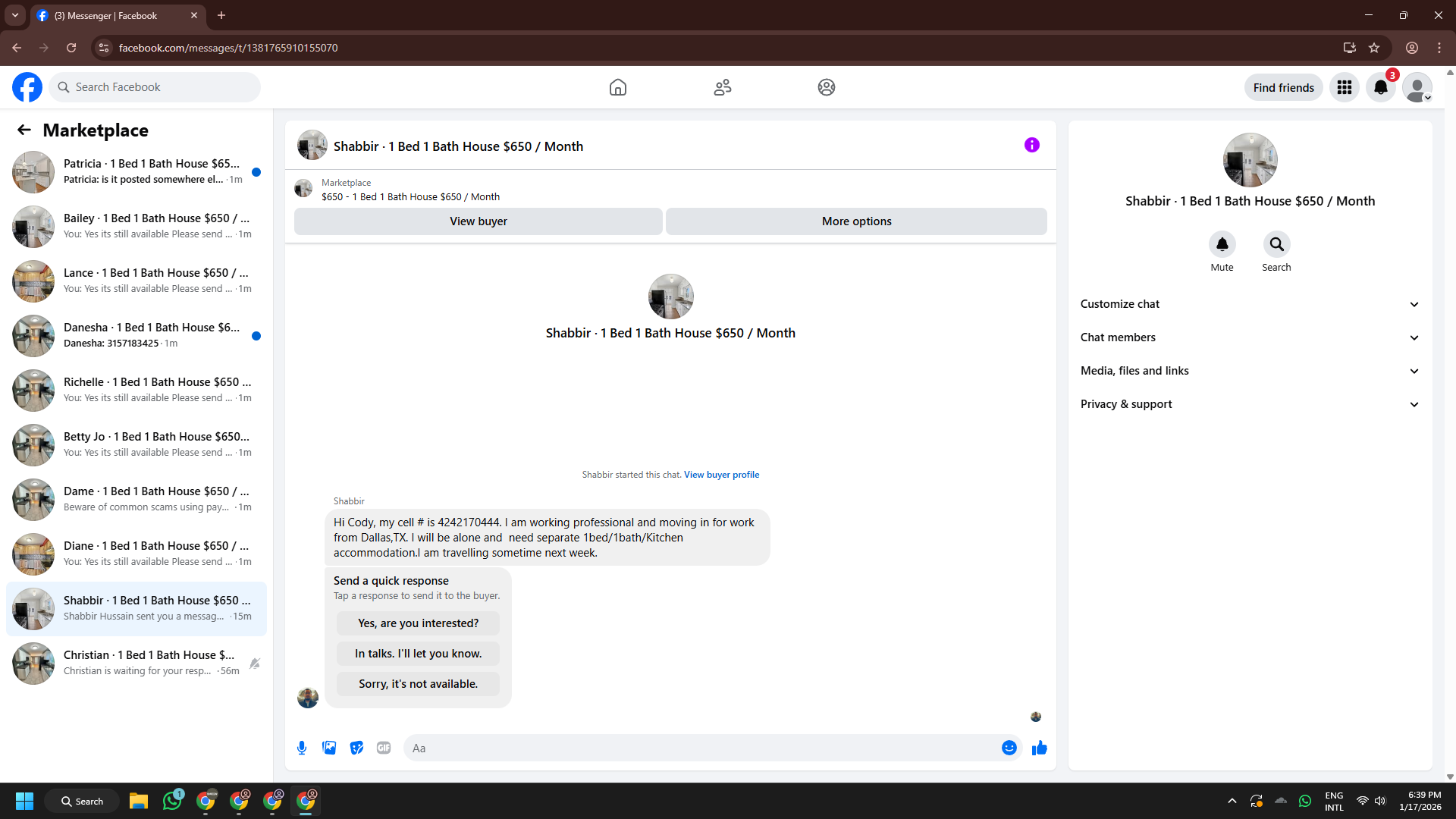Attach a photo using the image icon
The width and height of the screenshot is (1456, 819).
click(329, 748)
